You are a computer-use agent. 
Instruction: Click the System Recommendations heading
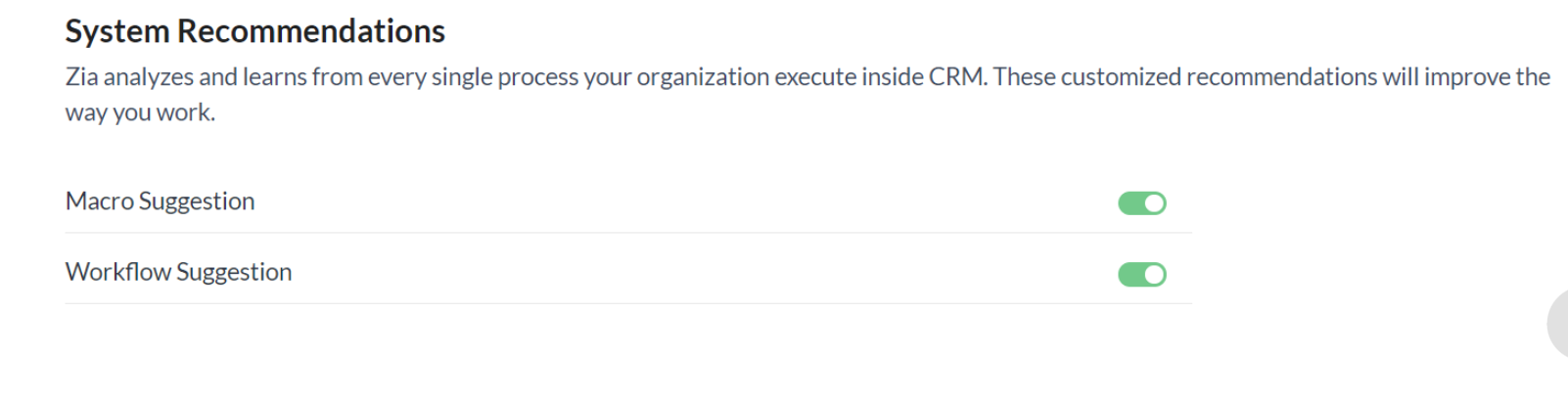(254, 31)
